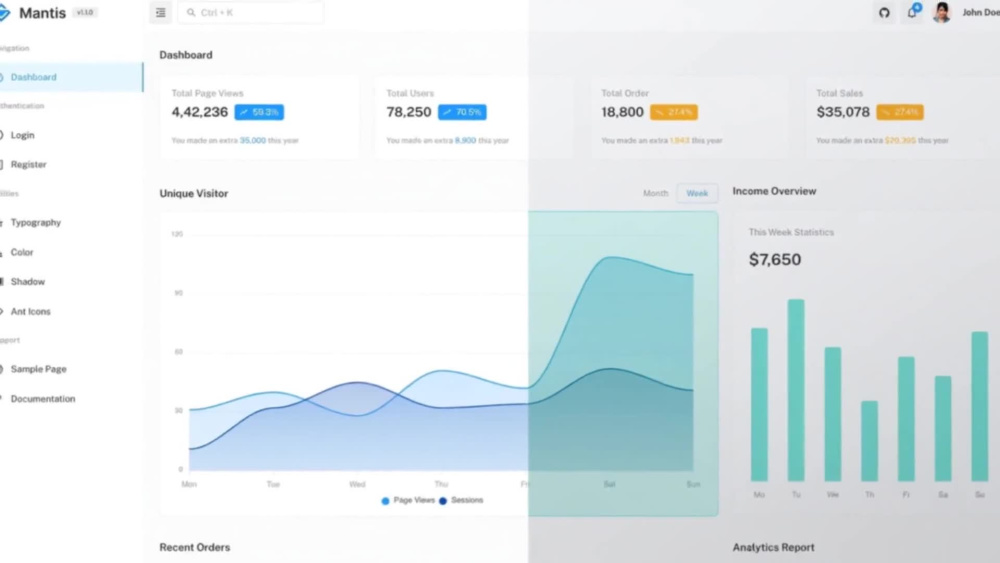1000x563 pixels.
Task: Click the Page Views legend label
Action: (414, 501)
